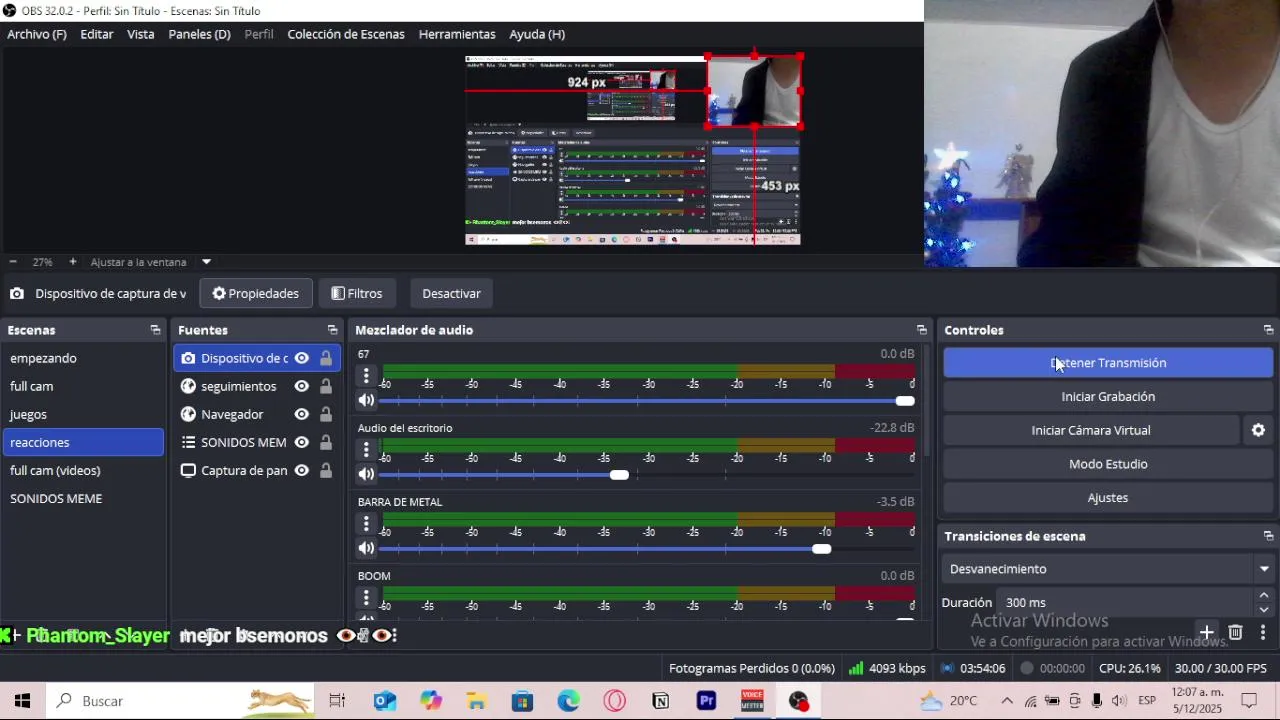
Task: Enable Modo Estudio
Action: (1108, 464)
